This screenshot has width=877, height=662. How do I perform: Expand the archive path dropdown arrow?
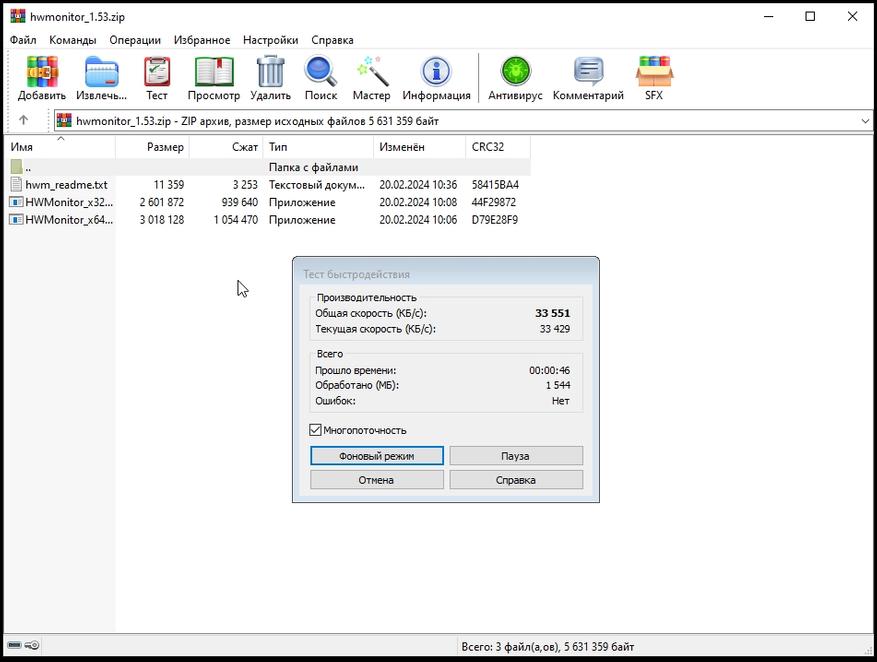[865, 121]
